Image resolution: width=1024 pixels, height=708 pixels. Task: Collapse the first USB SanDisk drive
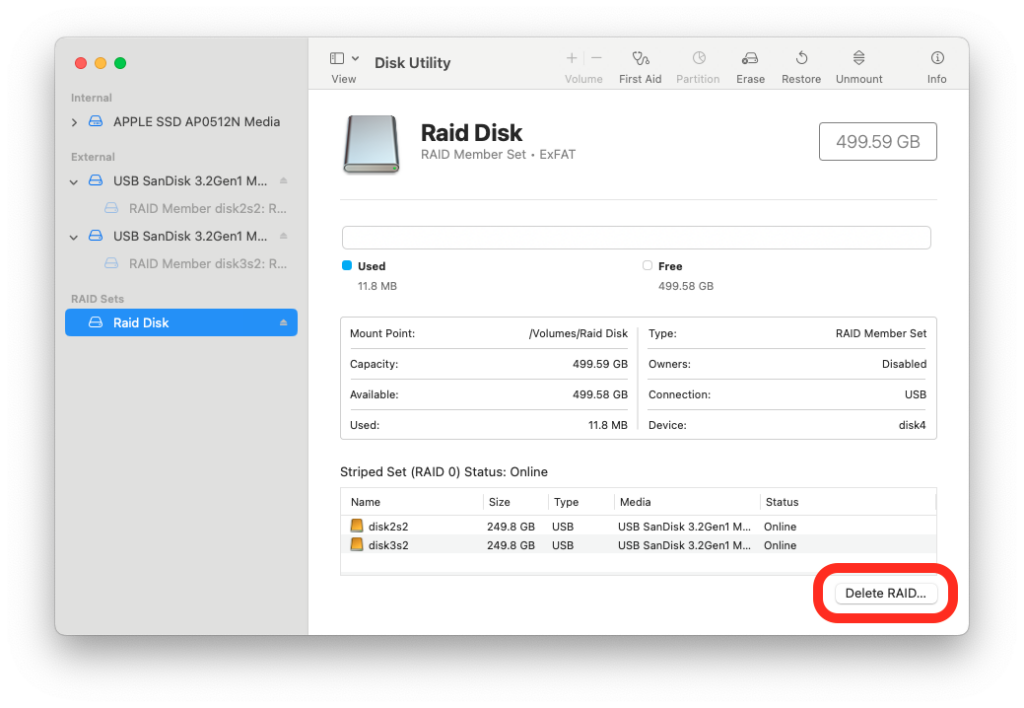[73, 181]
